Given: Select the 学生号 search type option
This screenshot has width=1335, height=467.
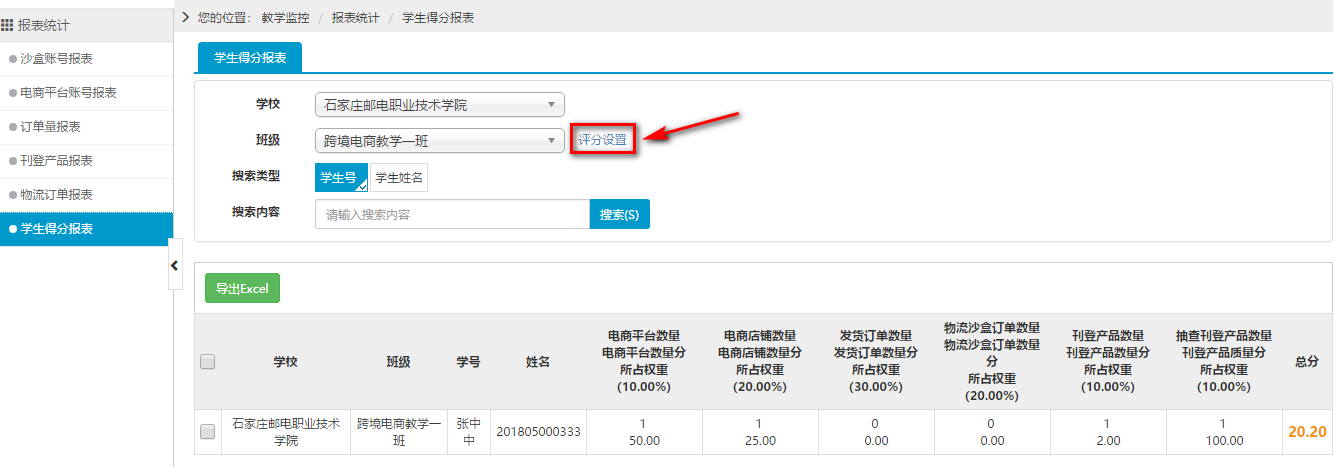Looking at the screenshot, I should click(x=340, y=178).
